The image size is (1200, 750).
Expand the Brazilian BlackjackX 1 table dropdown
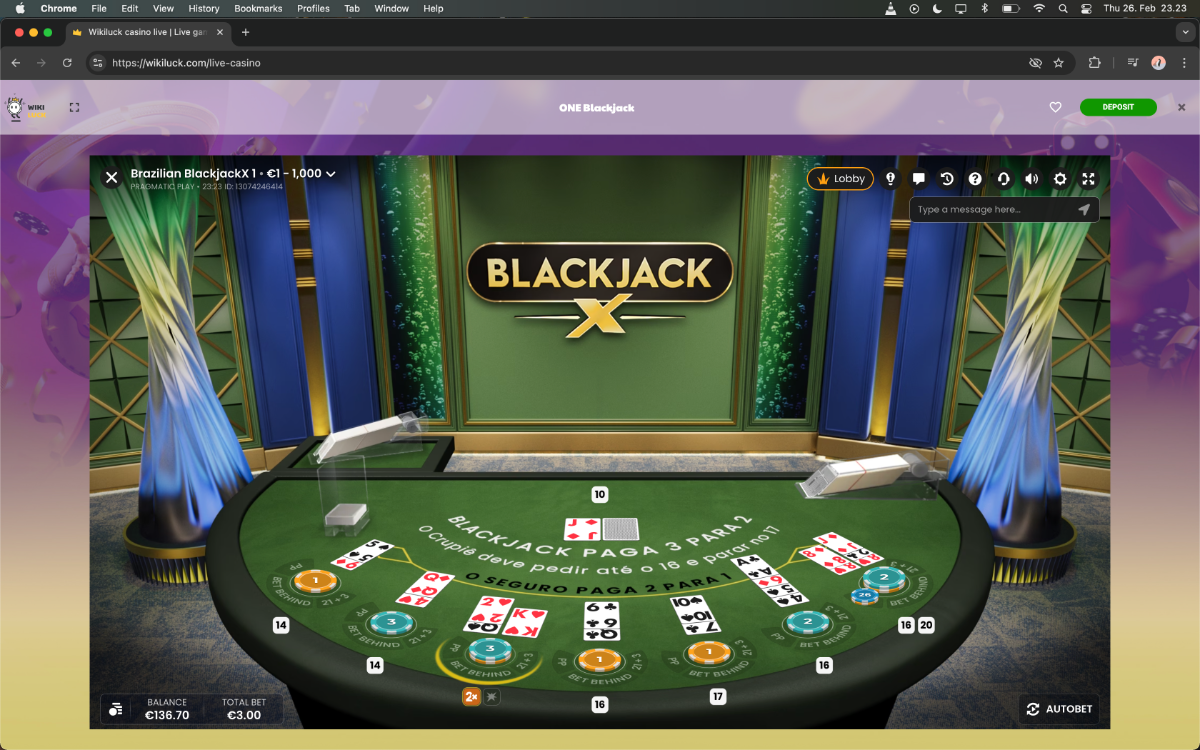point(331,174)
